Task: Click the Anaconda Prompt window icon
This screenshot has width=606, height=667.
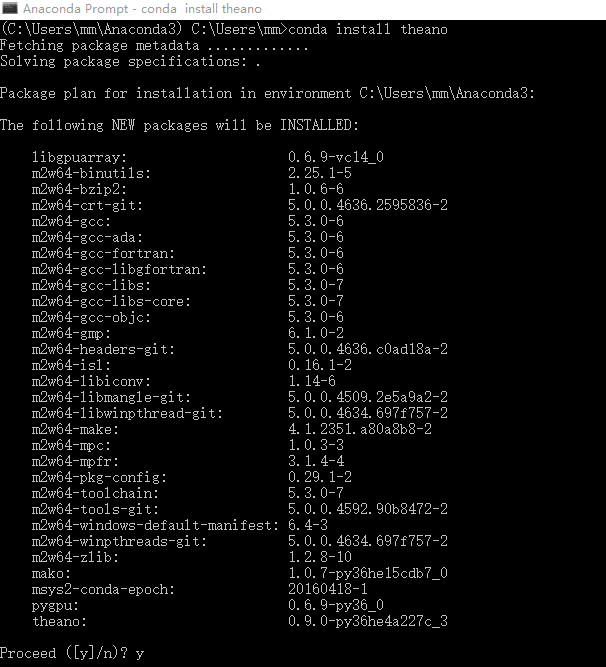Action: coord(9,8)
